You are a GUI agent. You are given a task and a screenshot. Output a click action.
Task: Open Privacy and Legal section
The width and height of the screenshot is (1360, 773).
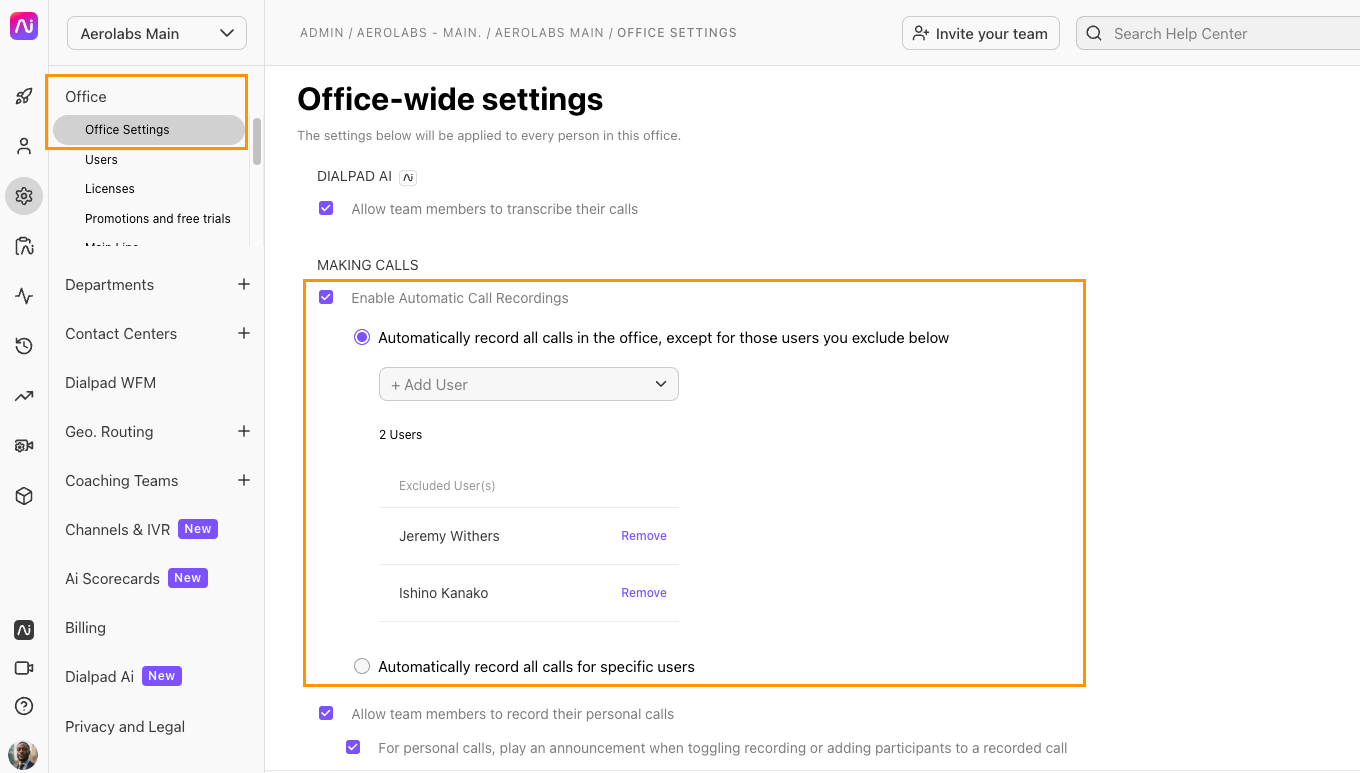(125, 727)
